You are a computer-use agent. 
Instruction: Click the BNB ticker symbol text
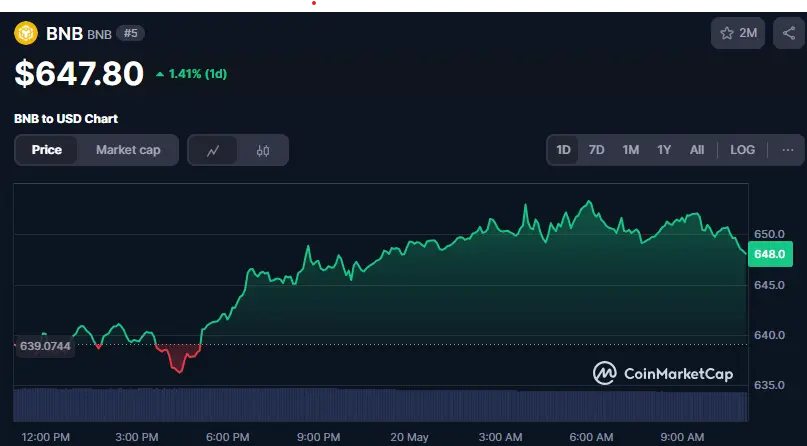99,34
